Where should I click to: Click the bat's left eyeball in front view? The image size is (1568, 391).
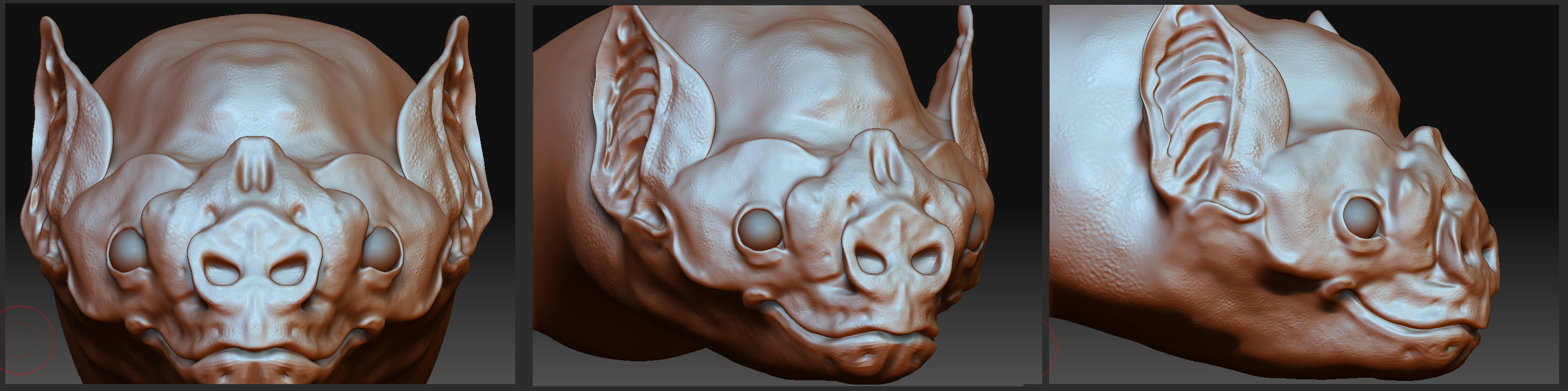point(126,250)
